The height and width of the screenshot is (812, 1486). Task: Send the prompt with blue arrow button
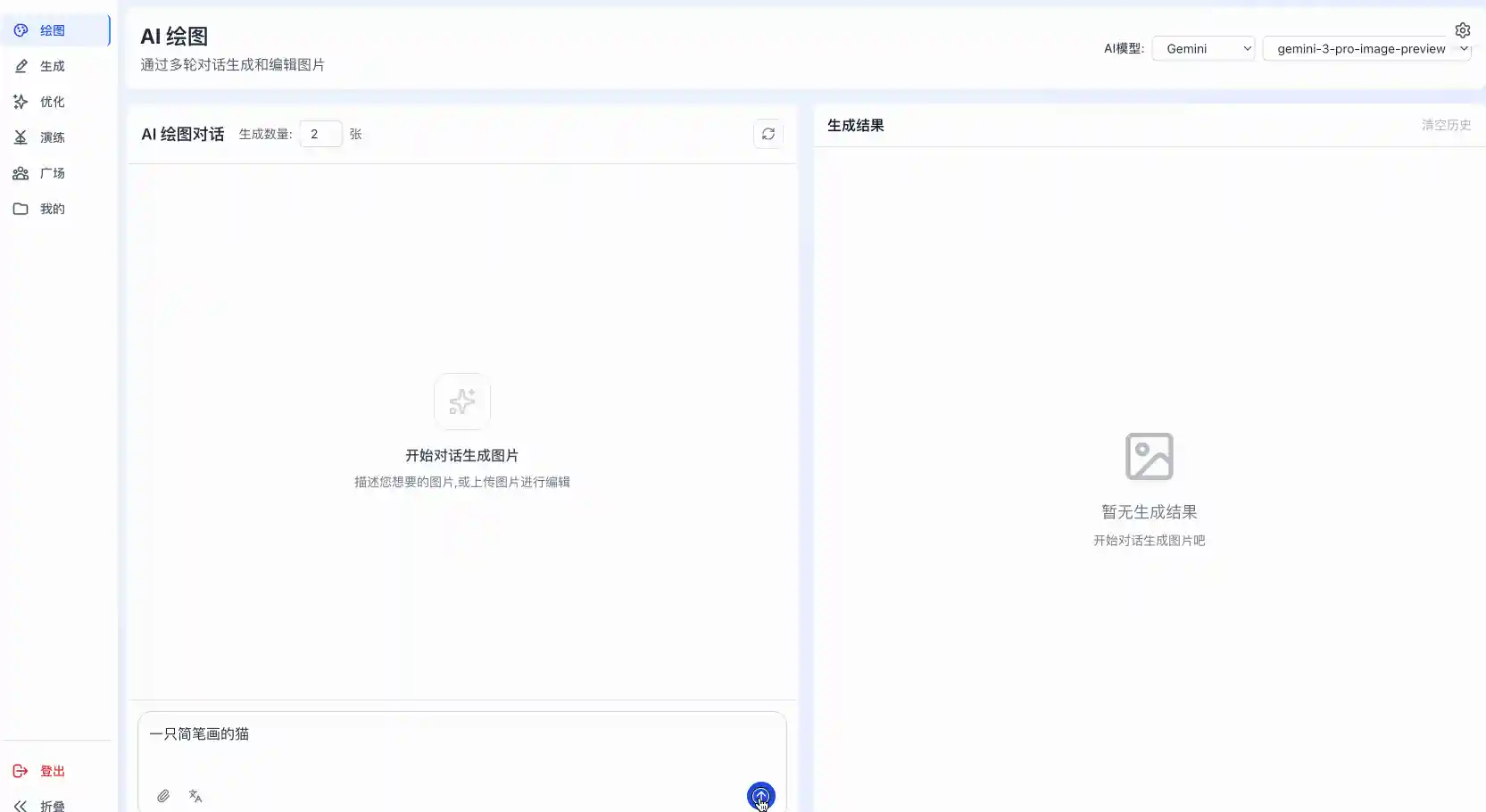coord(761,796)
